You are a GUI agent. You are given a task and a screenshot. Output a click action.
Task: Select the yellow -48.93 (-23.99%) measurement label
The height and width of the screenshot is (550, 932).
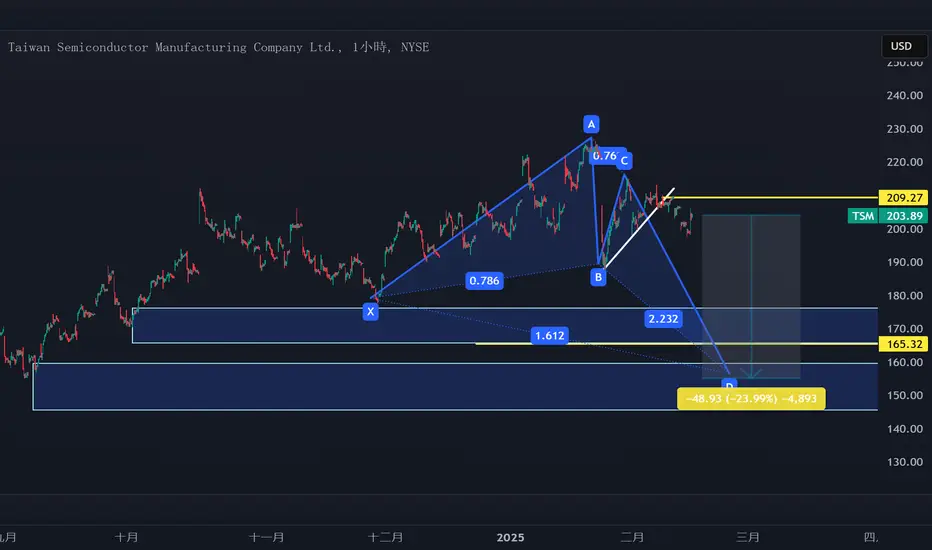[x=751, y=398]
